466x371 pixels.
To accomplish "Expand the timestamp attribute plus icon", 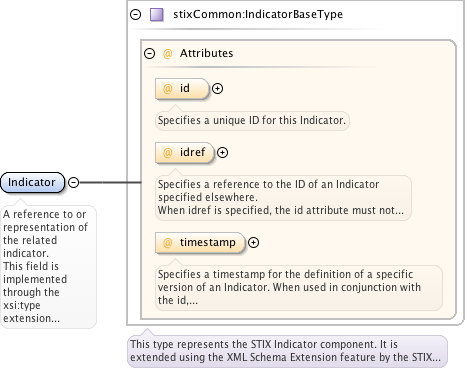I will pyautogui.click(x=254, y=243).
